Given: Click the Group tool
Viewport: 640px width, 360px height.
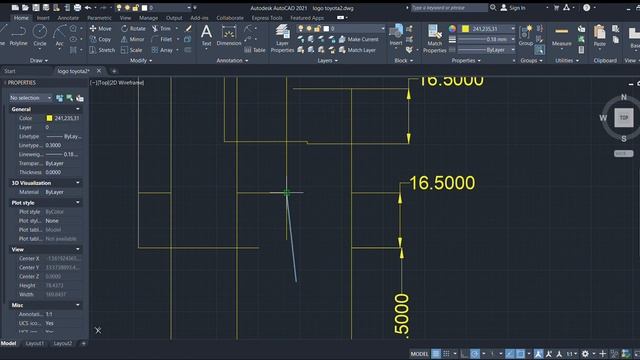Looking at the screenshot, I should [526, 35].
